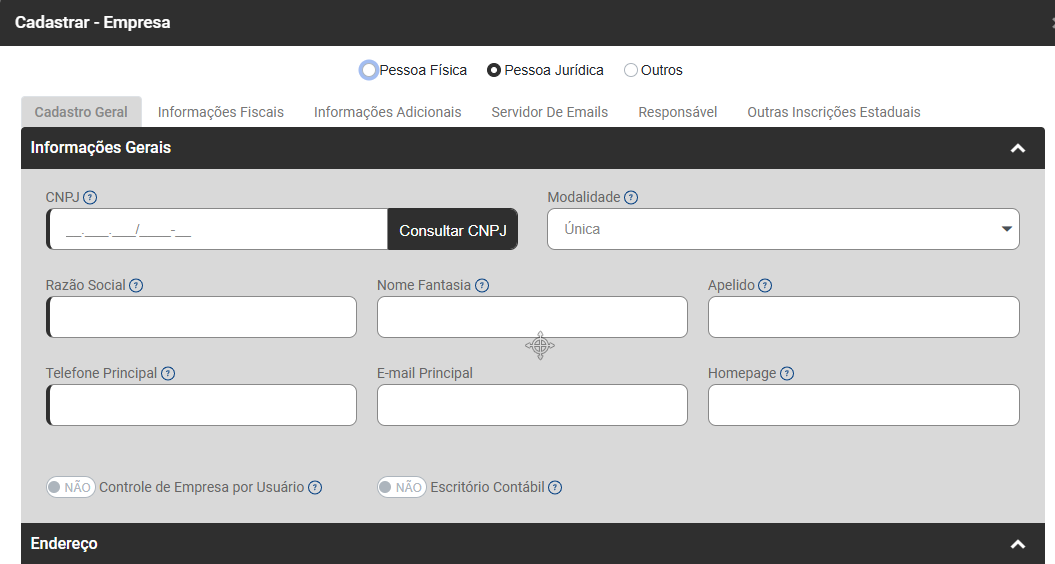Click the help icon beside Homepage
Image resolution: width=1055 pixels, height=564 pixels.
point(787,373)
